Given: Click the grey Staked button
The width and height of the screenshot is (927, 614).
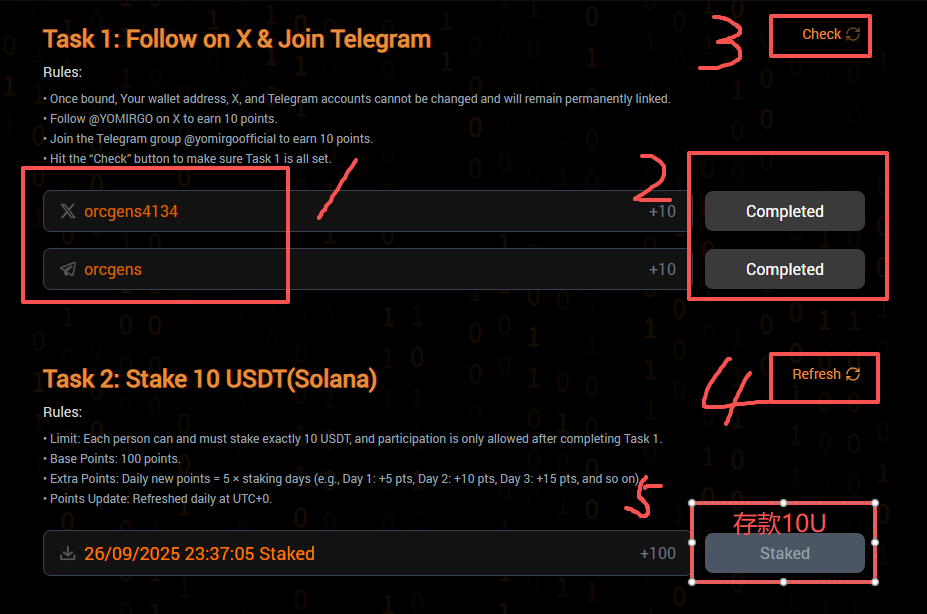Looking at the screenshot, I should tap(785, 553).
